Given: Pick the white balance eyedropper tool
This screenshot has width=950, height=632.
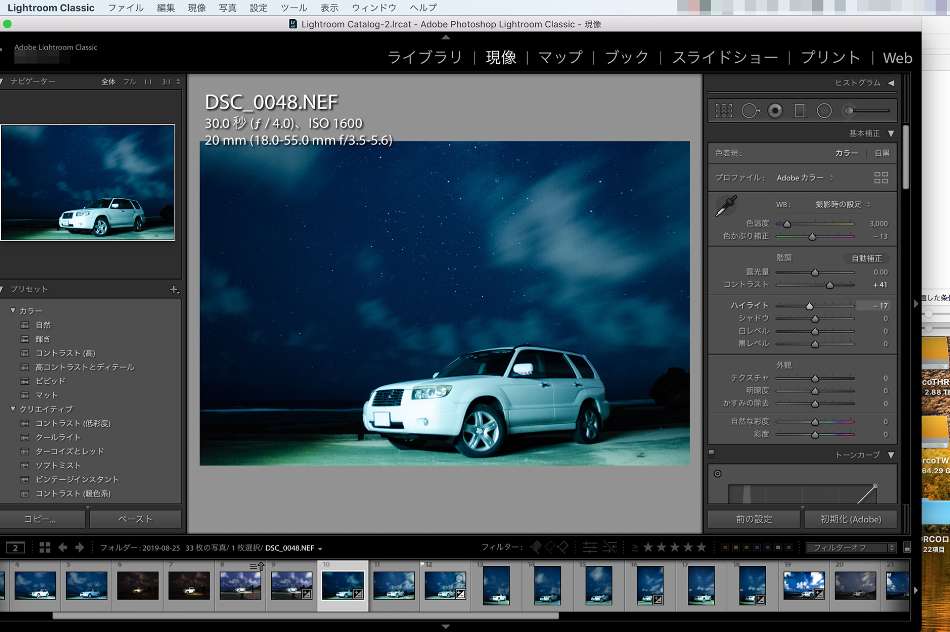Looking at the screenshot, I should pyautogui.click(x=724, y=207).
